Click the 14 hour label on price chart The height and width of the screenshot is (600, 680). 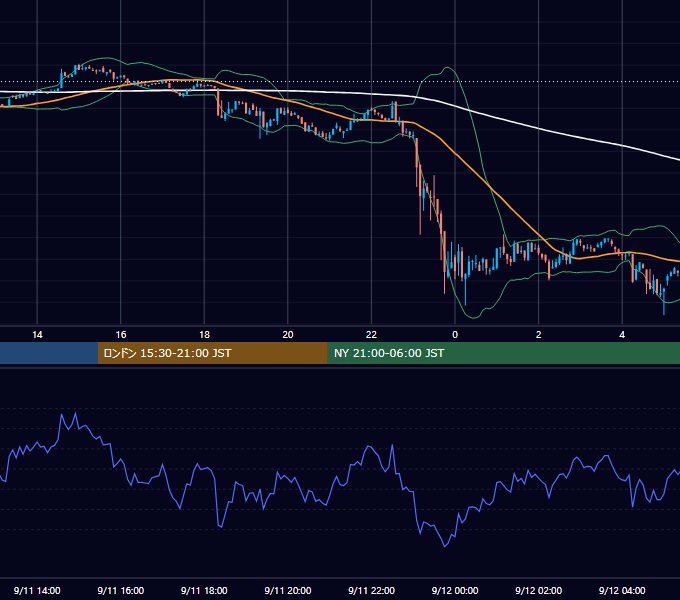[x=37, y=335]
